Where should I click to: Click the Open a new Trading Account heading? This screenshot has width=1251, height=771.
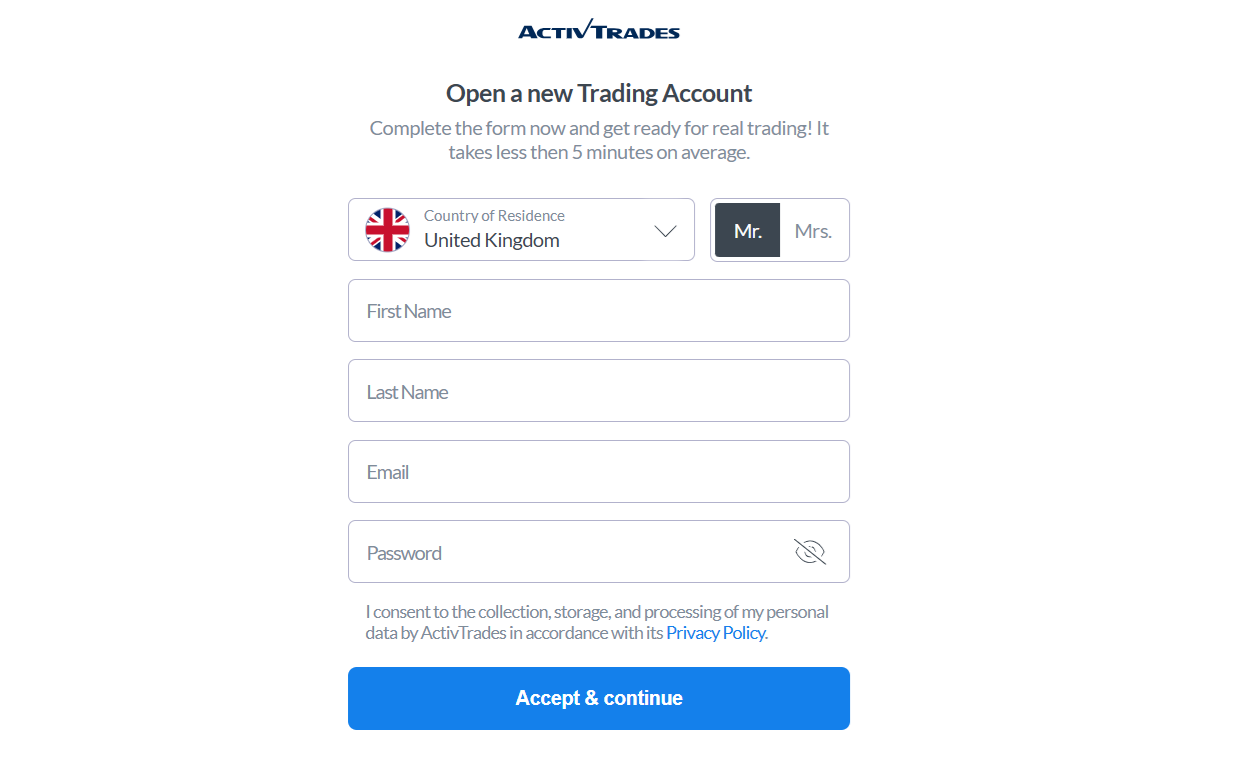(x=598, y=93)
